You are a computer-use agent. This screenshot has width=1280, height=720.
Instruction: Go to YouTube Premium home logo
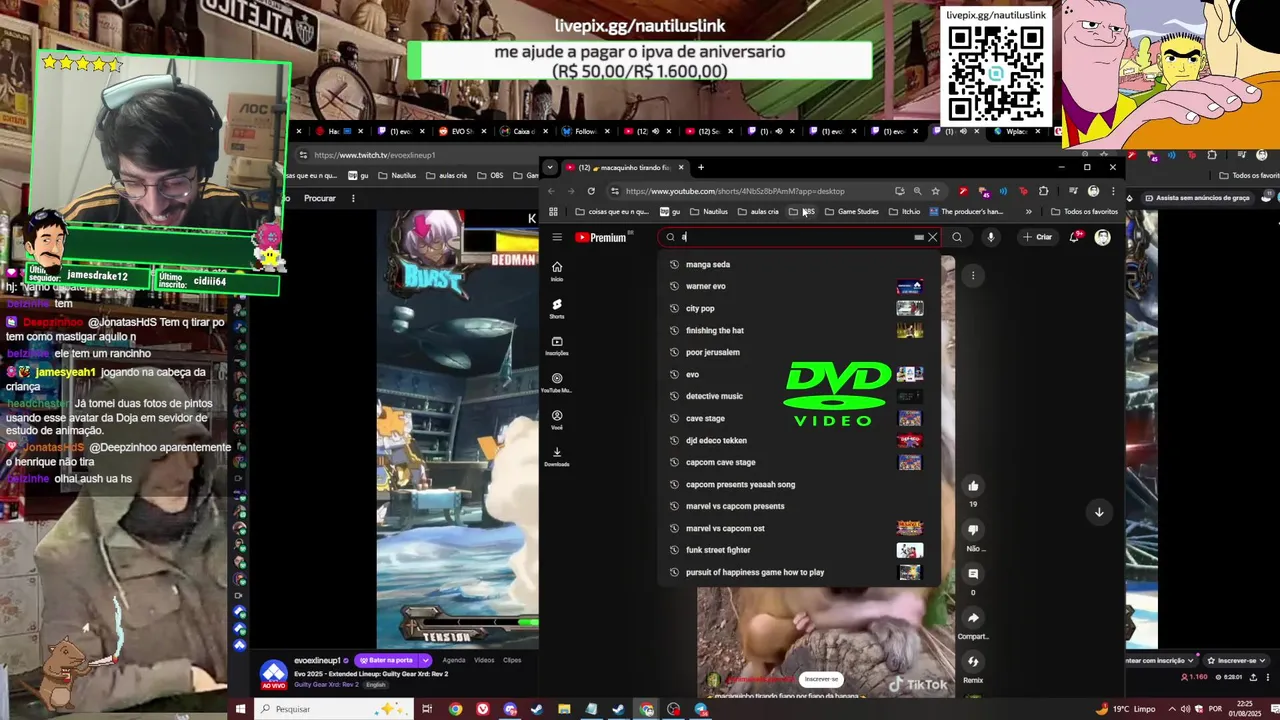click(x=600, y=238)
